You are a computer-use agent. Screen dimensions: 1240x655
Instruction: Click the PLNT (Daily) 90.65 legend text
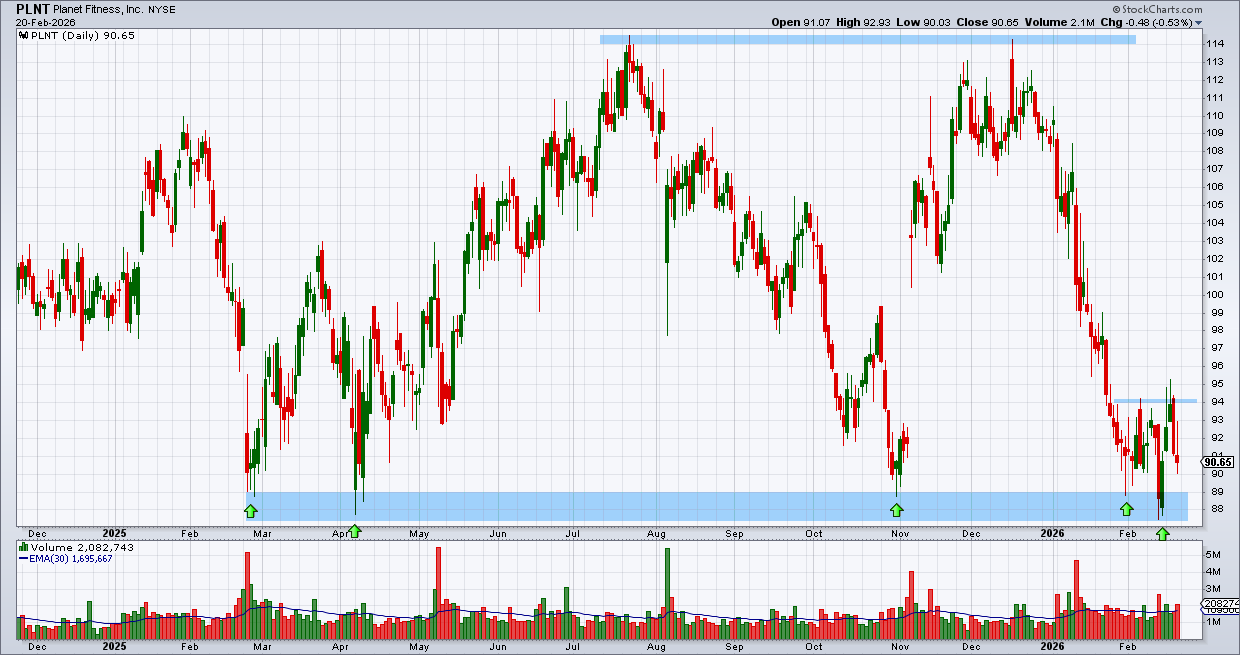point(82,36)
